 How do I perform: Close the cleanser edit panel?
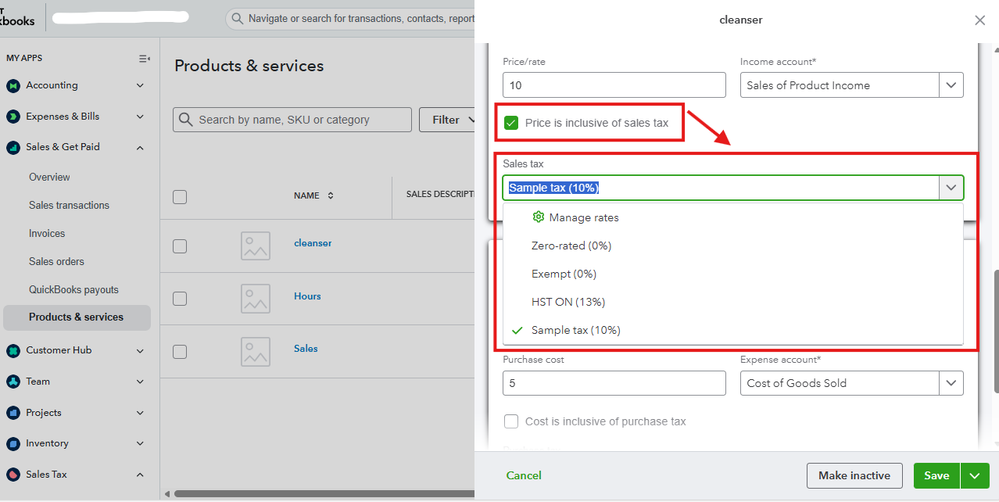(980, 20)
